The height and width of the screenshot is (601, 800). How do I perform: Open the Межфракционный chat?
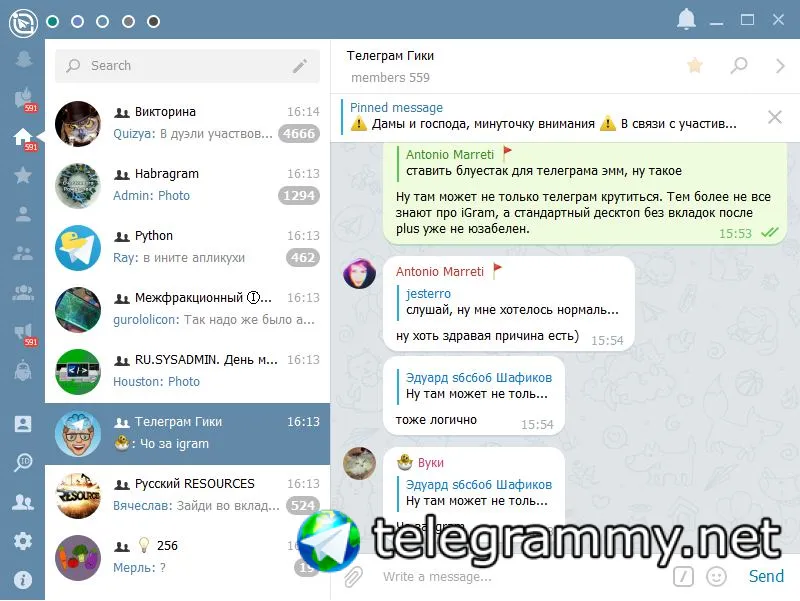187,309
